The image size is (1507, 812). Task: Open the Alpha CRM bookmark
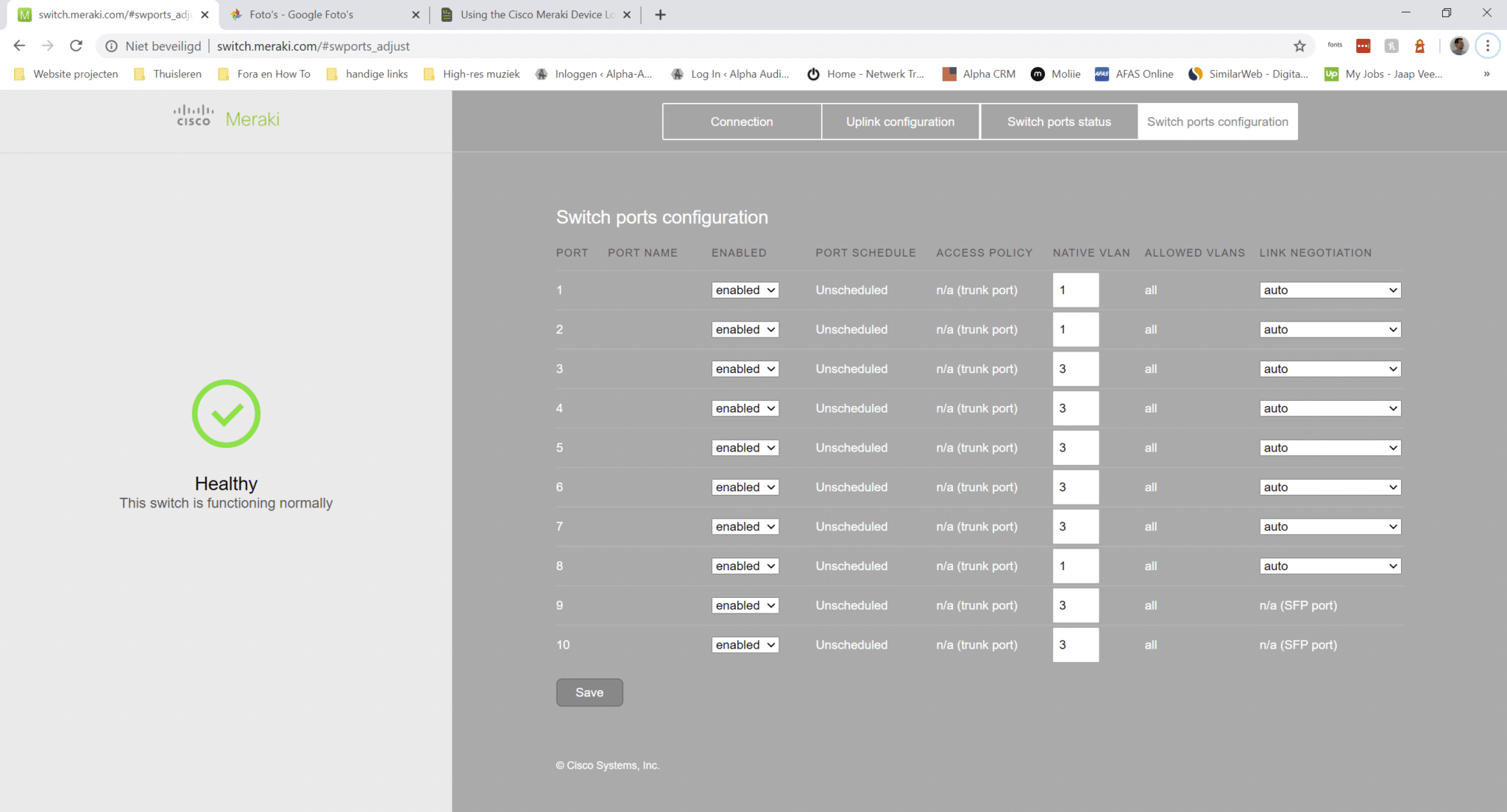tap(979, 74)
